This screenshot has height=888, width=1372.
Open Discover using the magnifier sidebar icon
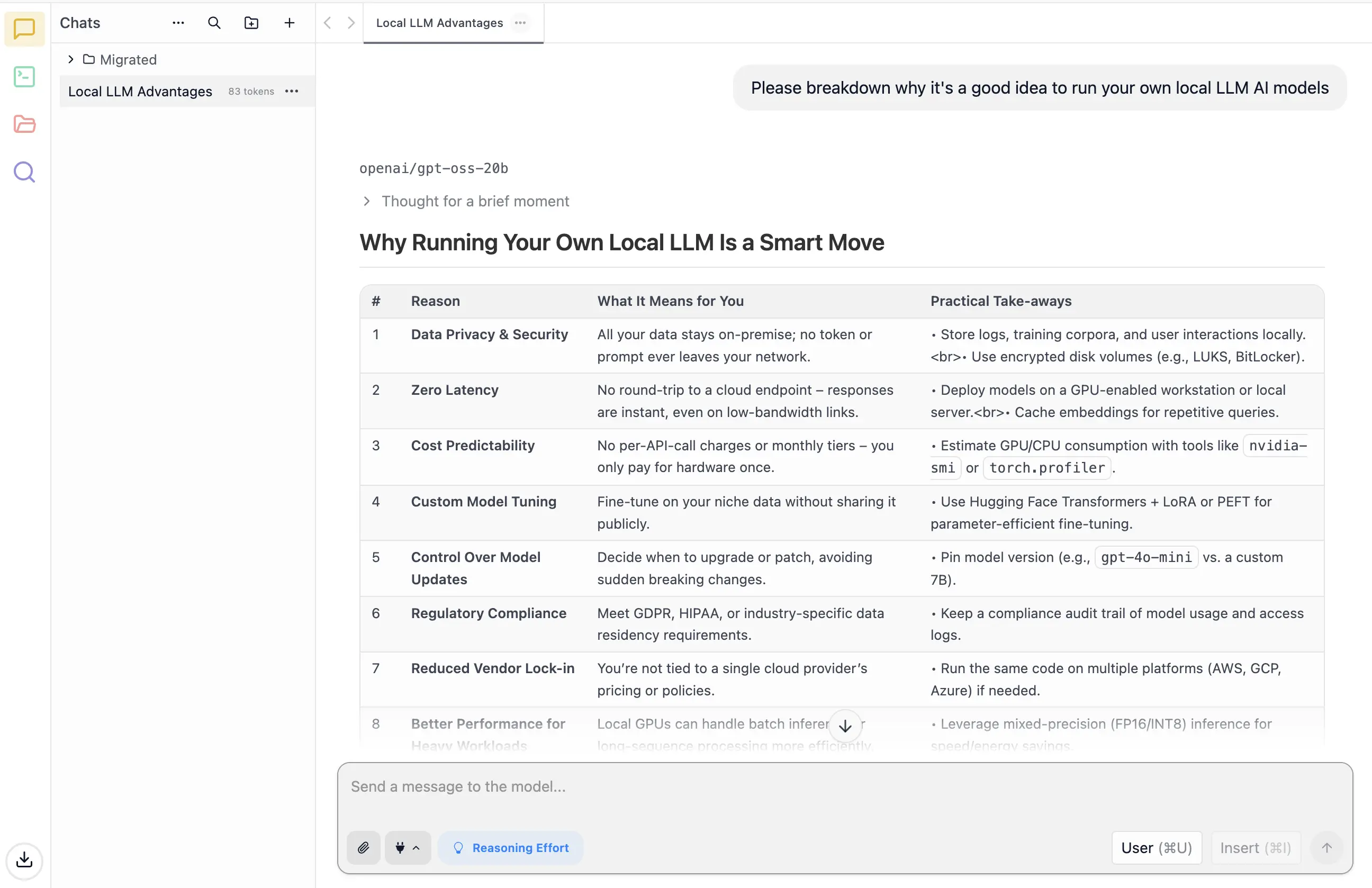[x=24, y=171]
